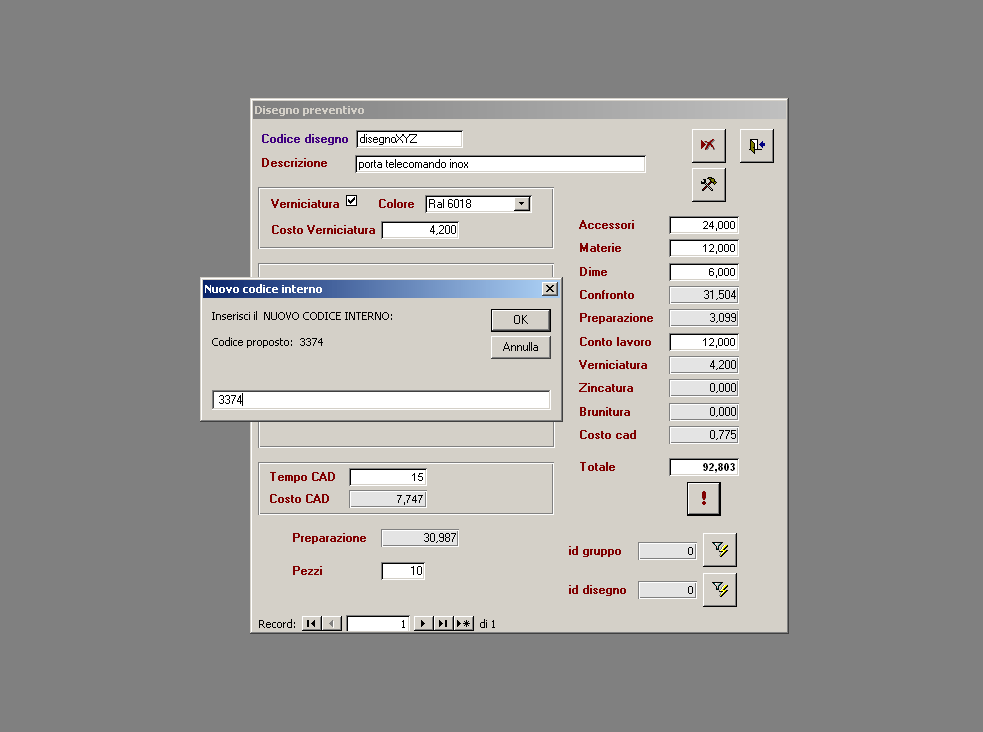This screenshot has width=983, height=732.
Task: Click the 'Colore' label
Action: 396,204
